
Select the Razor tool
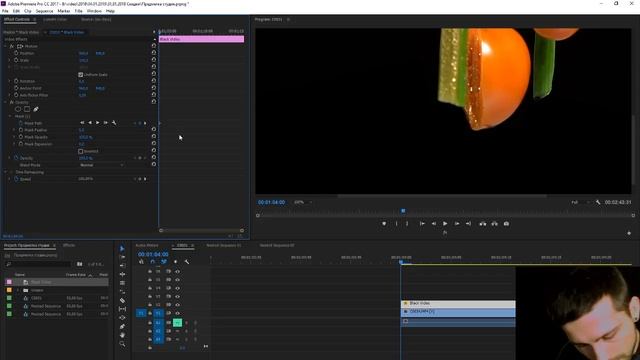(x=122, y=300)
